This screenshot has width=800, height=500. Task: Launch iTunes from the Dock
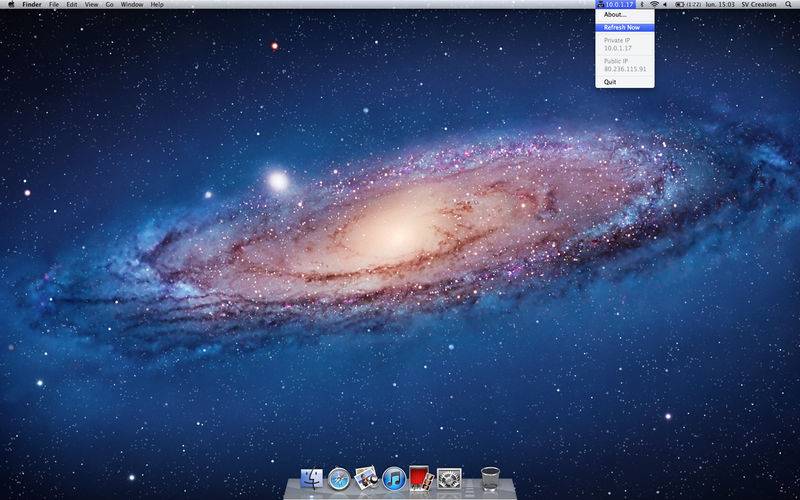coord(394,479)
